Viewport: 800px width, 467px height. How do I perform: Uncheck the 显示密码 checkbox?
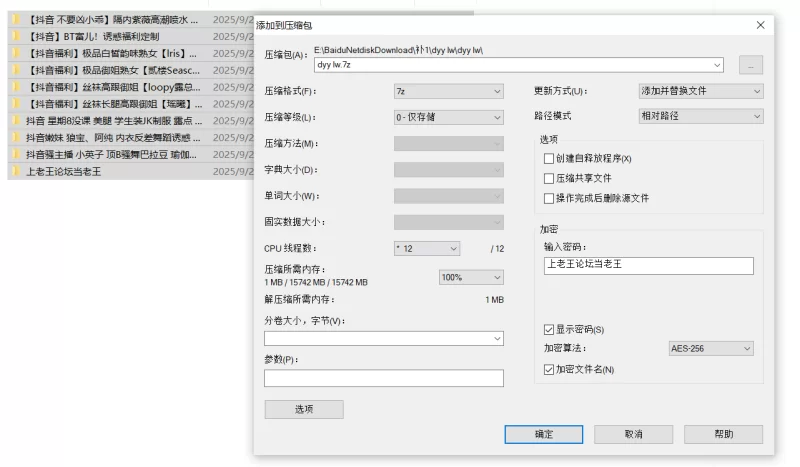click(x=549, y=330)
